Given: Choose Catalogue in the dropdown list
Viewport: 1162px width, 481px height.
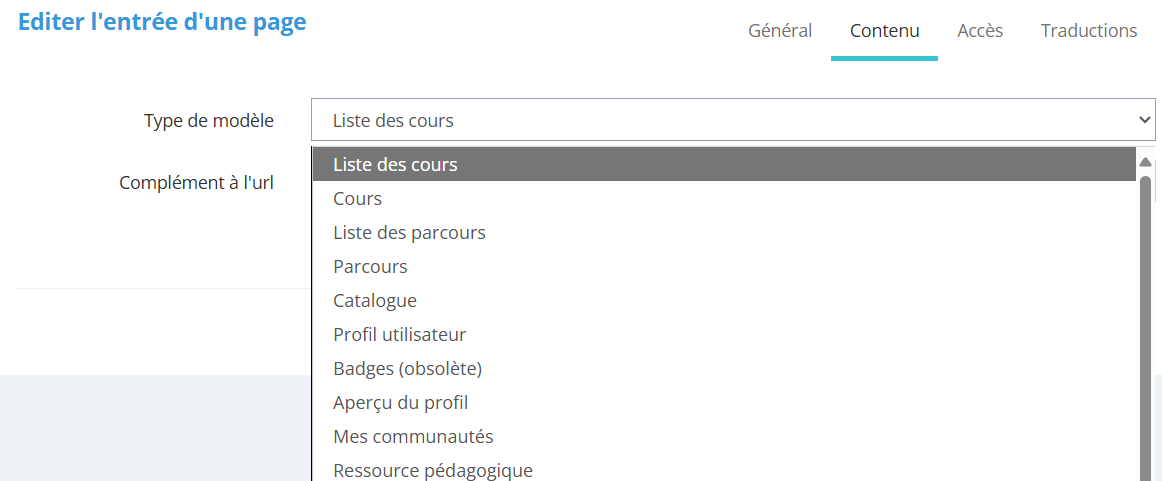Looking at the screenshot, I should coord(375,301).
